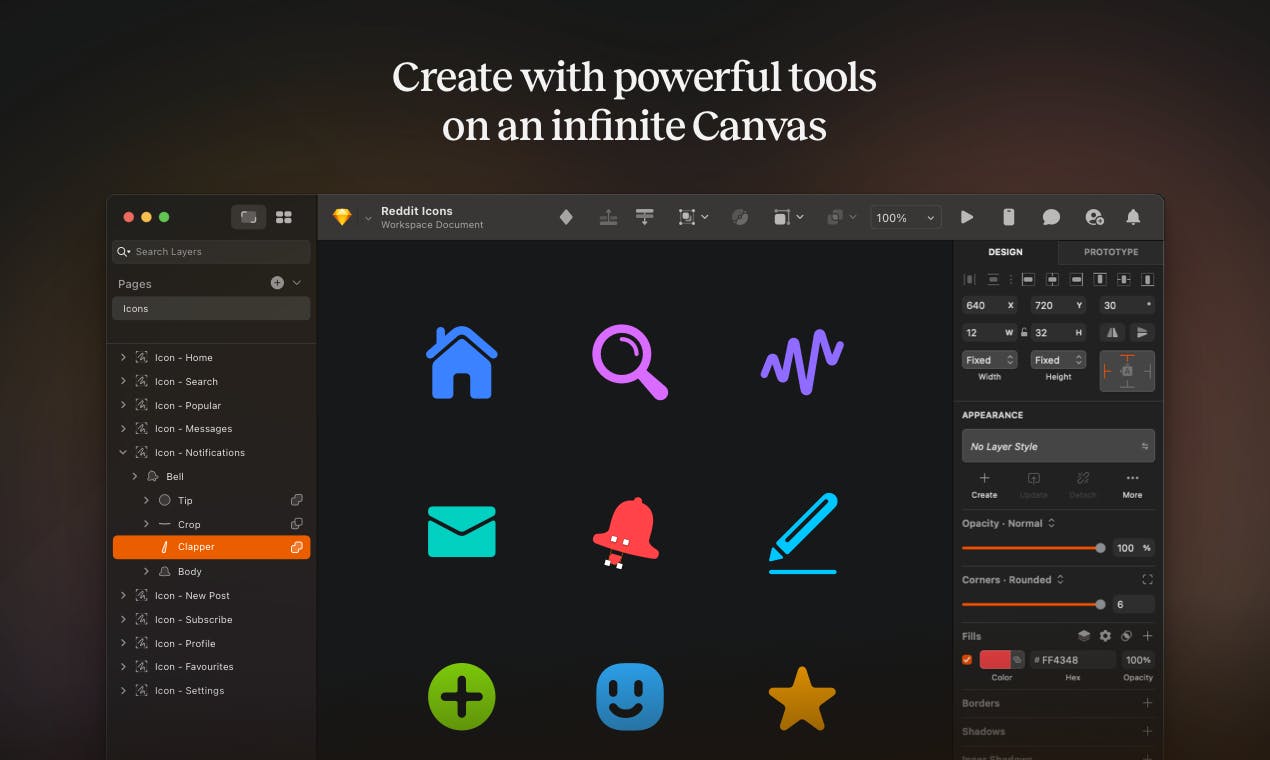
Task: Click the Create Symbol diamond icon
Action: pyautogui.click(x=566, y=217)
